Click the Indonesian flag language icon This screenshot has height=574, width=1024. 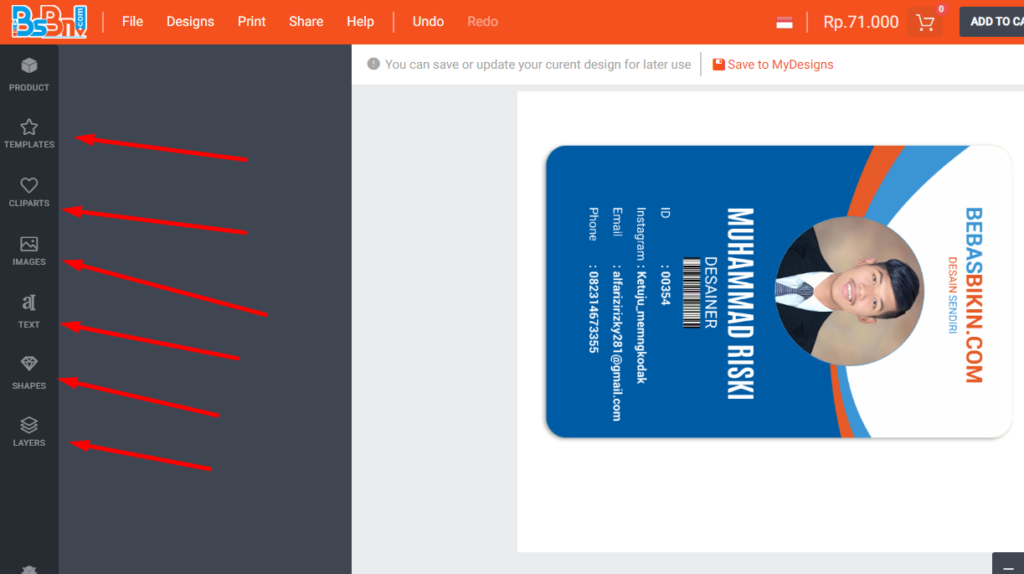784,23
